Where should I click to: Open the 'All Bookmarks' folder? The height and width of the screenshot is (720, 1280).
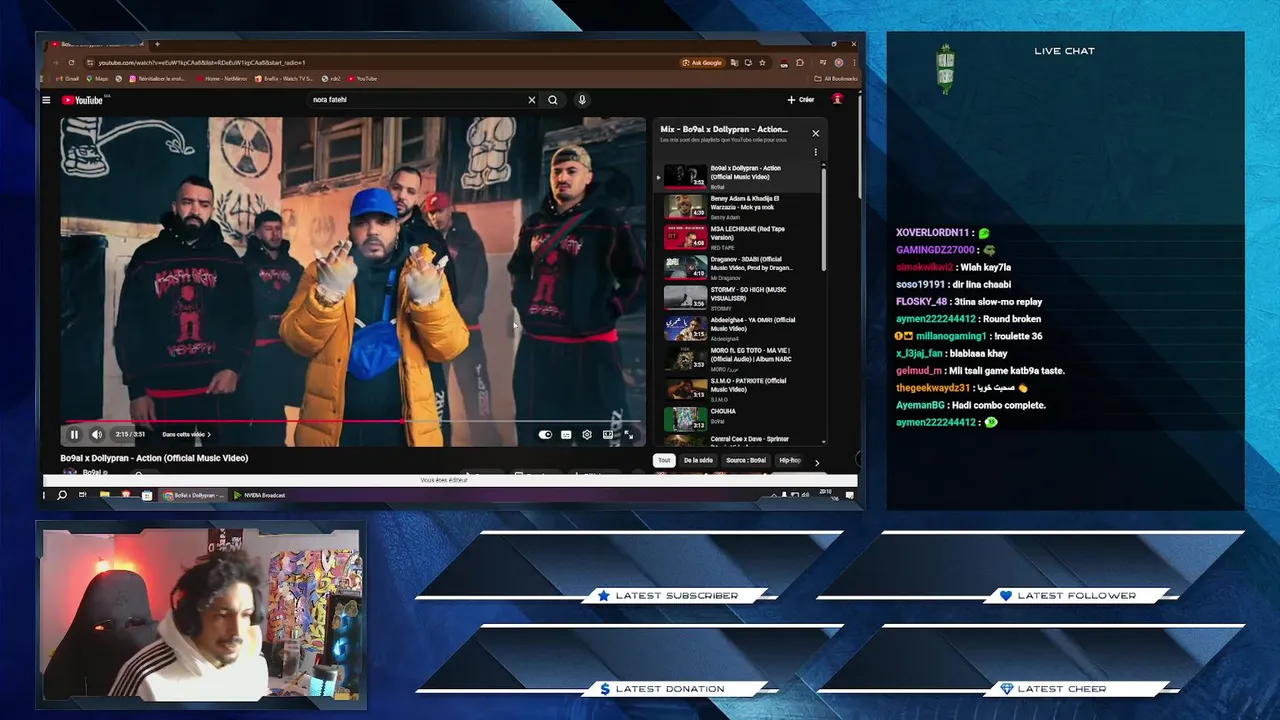pos(836,78)
